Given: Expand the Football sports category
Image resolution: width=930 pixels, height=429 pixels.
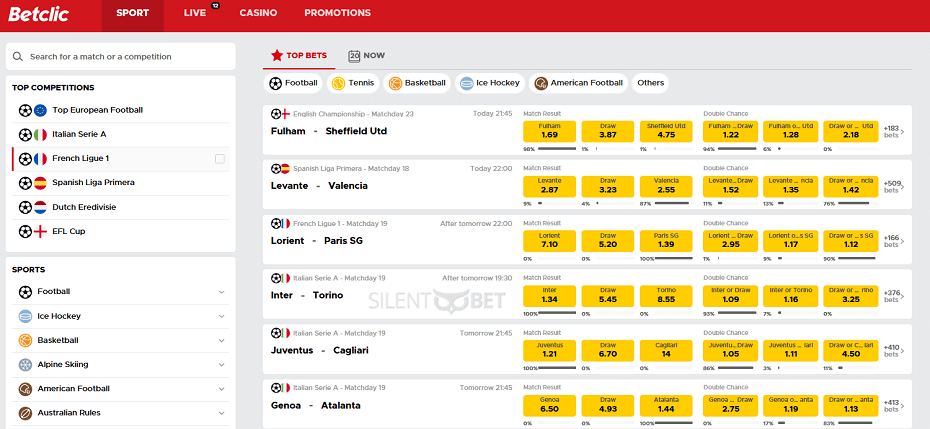Looking at the screenshot, I should click(221, 292).
